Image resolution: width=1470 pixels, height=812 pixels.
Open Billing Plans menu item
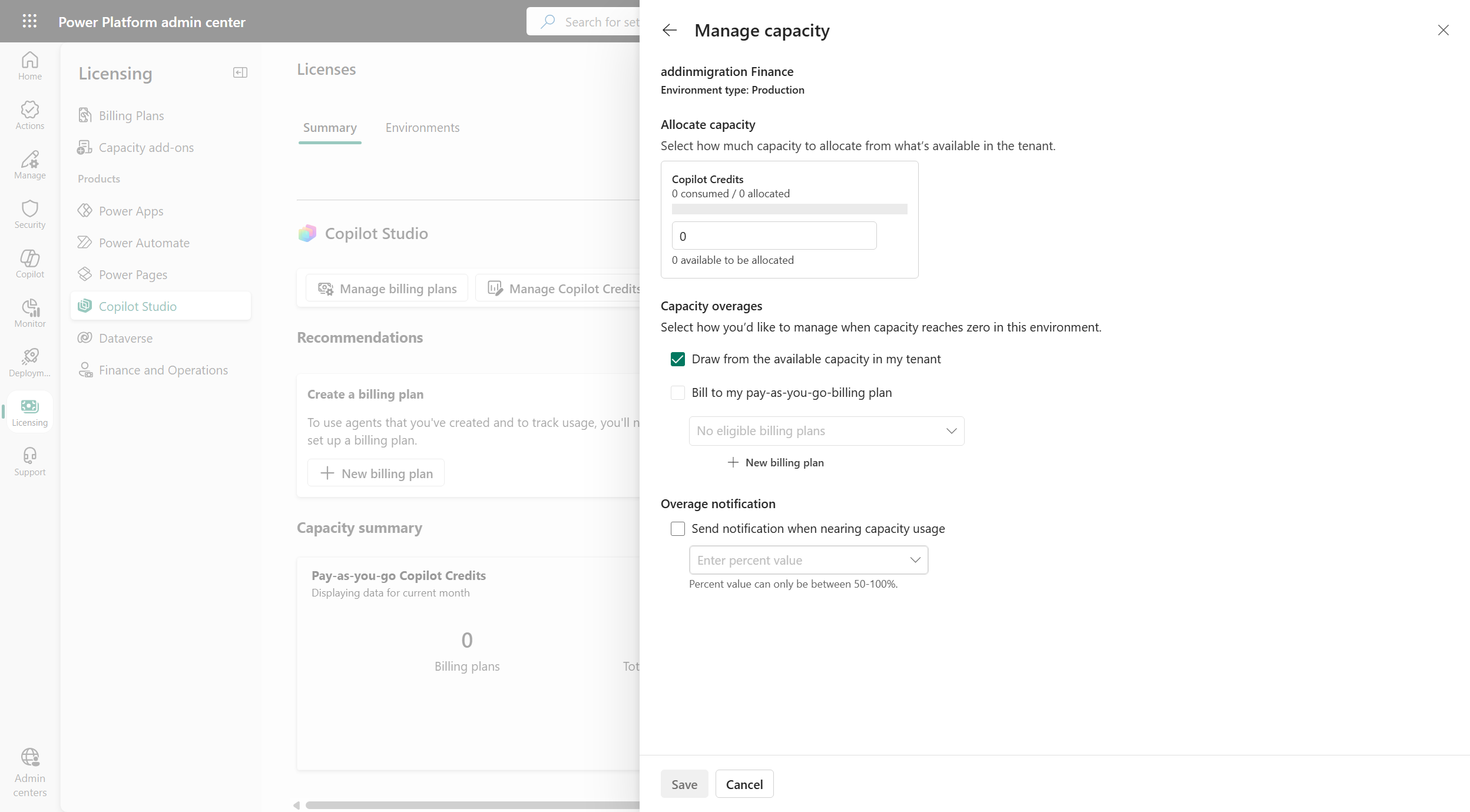(x=160, y=115)
